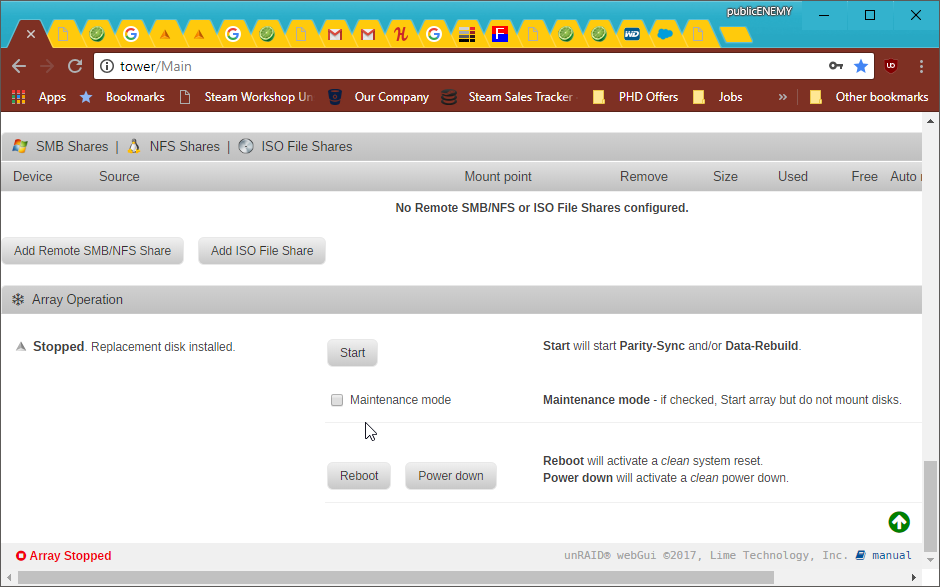Open the tab with the striped bars icon
This screenshot has width=940, height=587.
point(466,34)
